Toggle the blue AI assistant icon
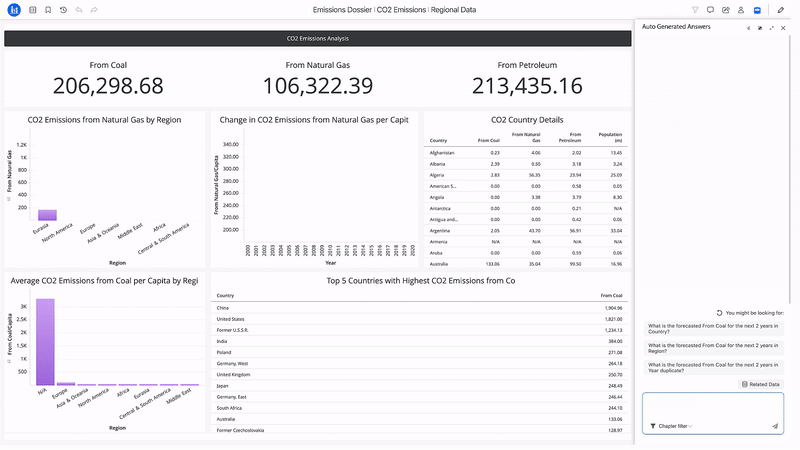800x450 pixels. click(757, 10)
